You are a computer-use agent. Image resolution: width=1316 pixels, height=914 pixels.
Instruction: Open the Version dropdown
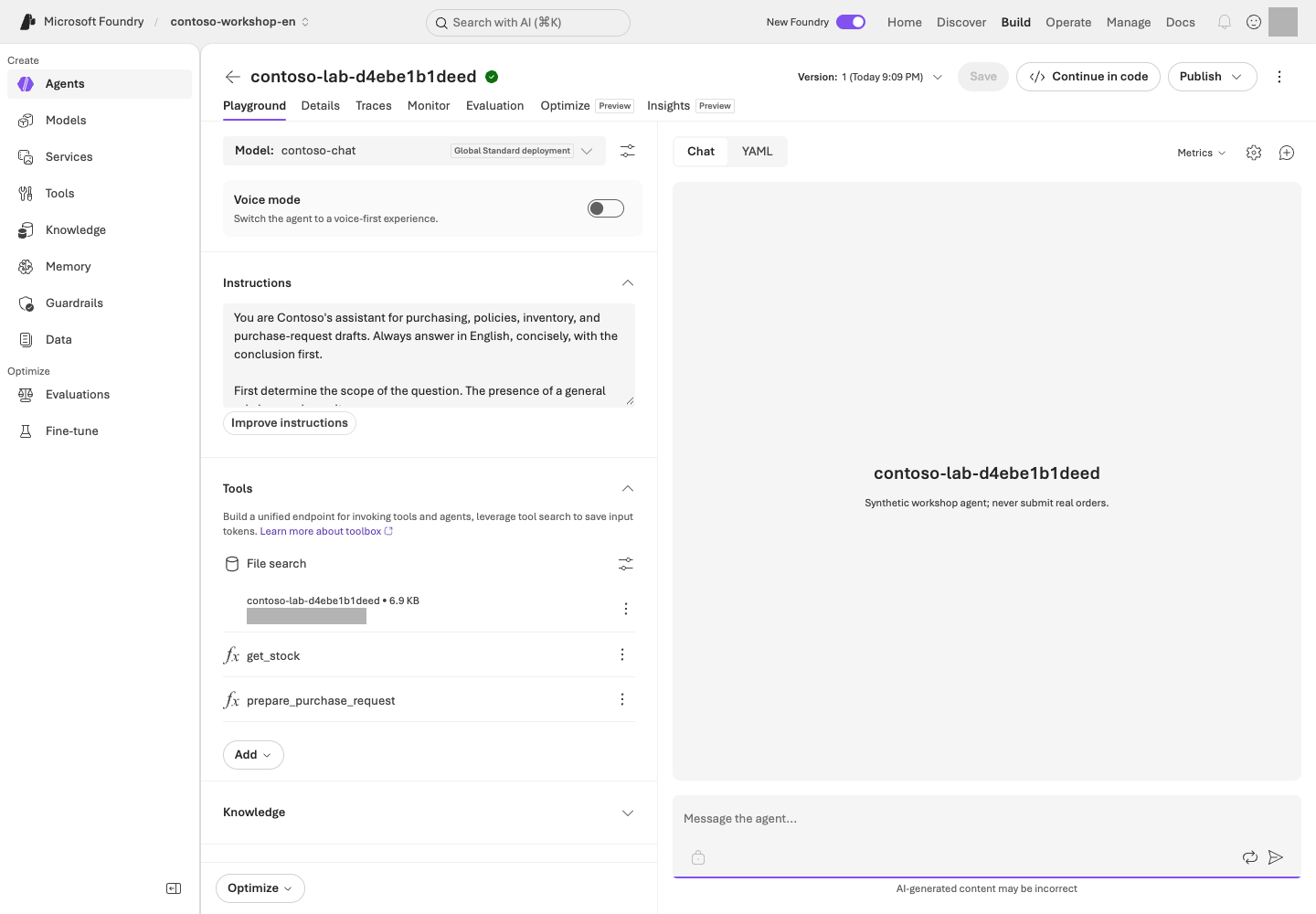click(870, 77)
